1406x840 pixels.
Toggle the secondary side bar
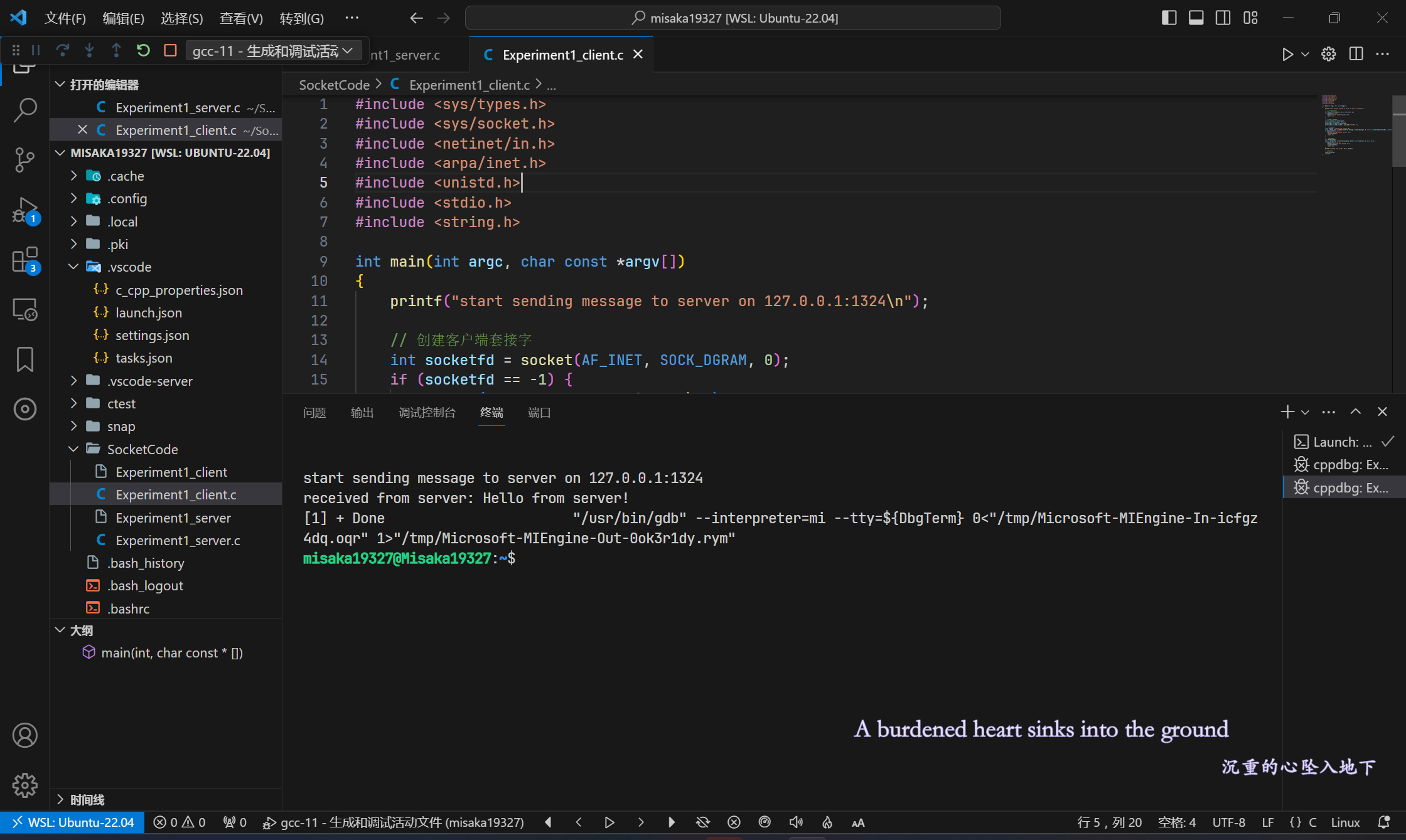point(1223,18)
